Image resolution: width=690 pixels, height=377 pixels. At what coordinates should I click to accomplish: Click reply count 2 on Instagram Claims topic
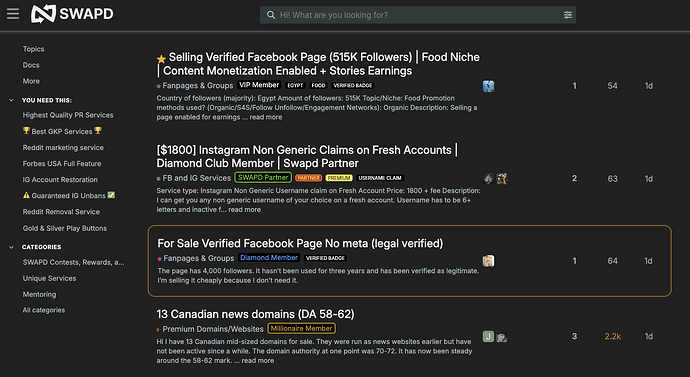point(574,178)
